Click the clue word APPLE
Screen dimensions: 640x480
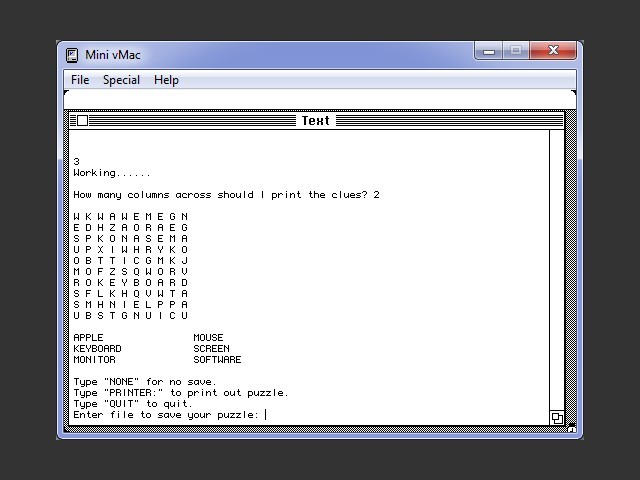88,338
